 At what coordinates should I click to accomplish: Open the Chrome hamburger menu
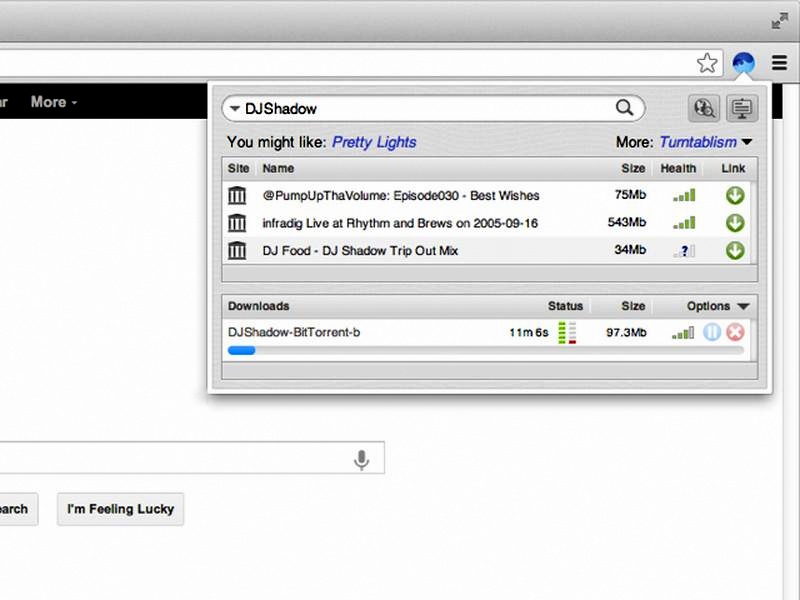(x=780, y=64)
